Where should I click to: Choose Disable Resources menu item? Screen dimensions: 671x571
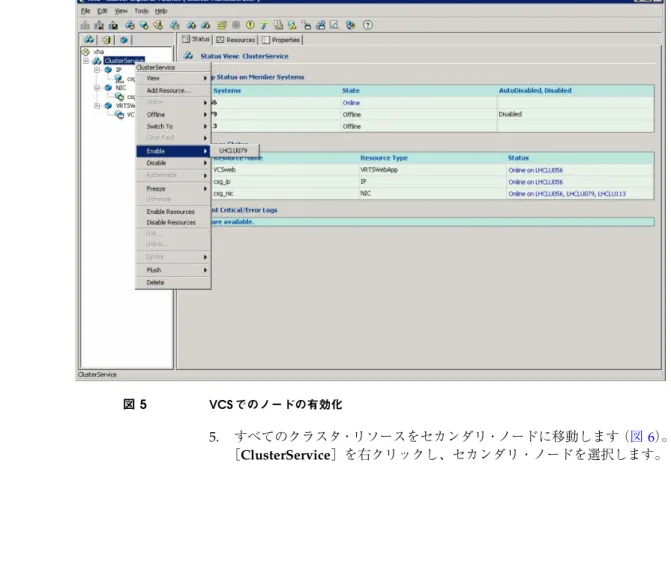[x=173, y=223]
